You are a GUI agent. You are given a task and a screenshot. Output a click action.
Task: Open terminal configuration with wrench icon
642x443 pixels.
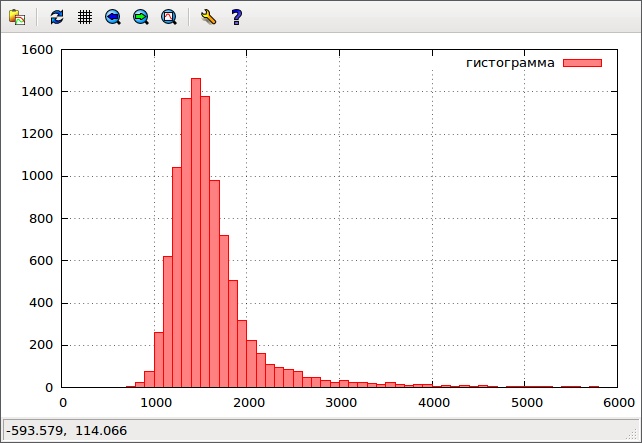tap(208, 17)
